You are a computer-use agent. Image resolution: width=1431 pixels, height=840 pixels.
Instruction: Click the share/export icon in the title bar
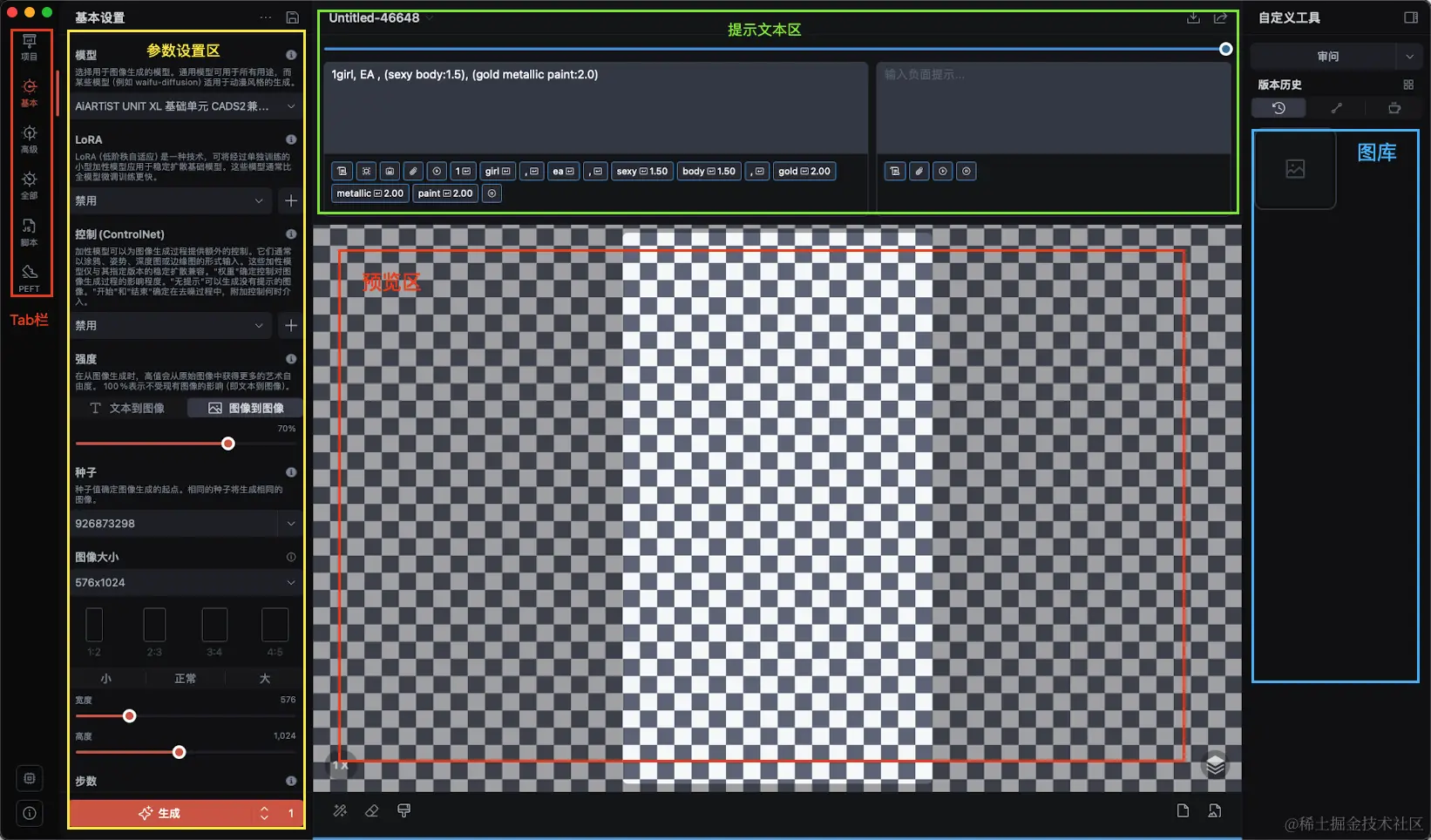tap(1220, 17)
